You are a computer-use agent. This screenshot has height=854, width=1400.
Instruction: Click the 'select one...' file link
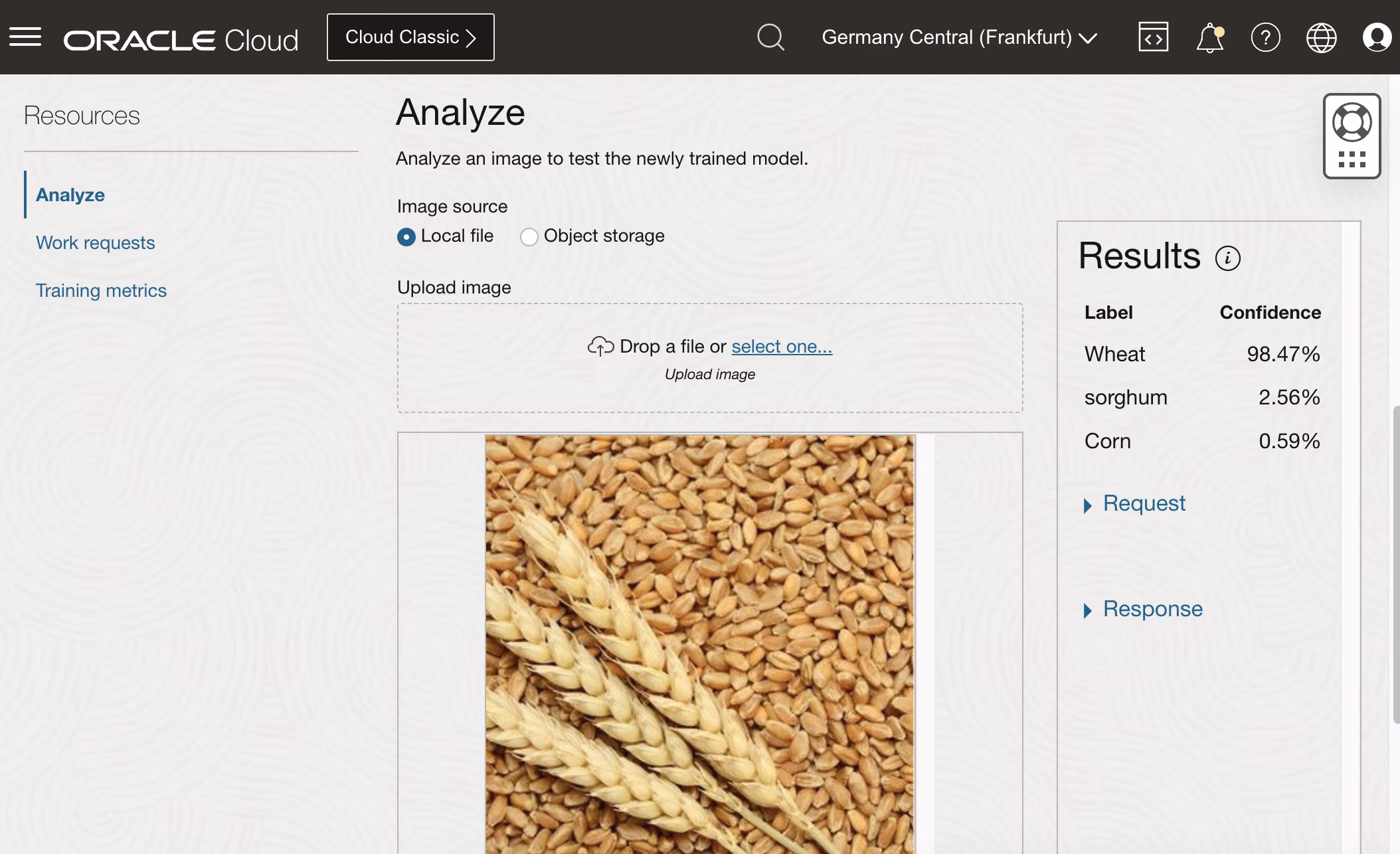[782, 346]
